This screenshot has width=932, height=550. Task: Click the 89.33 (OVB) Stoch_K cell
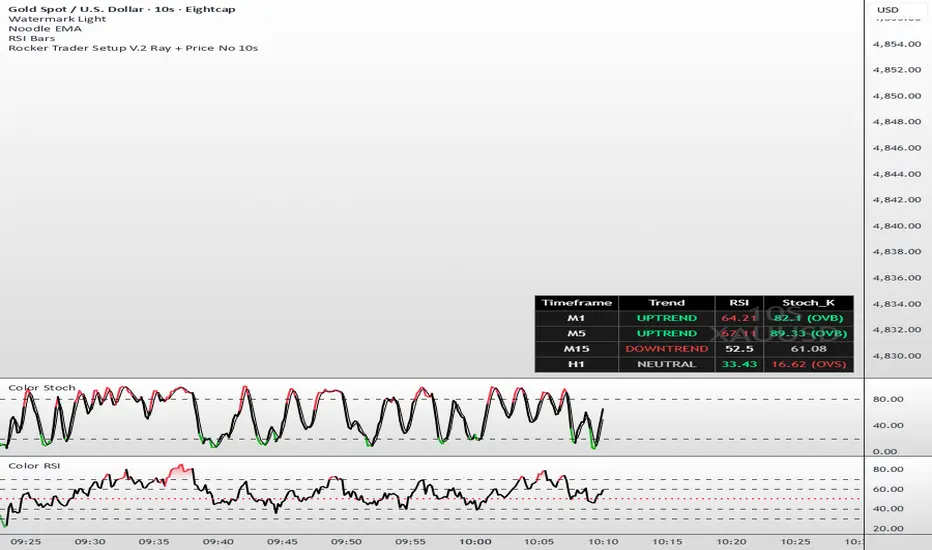(x=808, y=334)
